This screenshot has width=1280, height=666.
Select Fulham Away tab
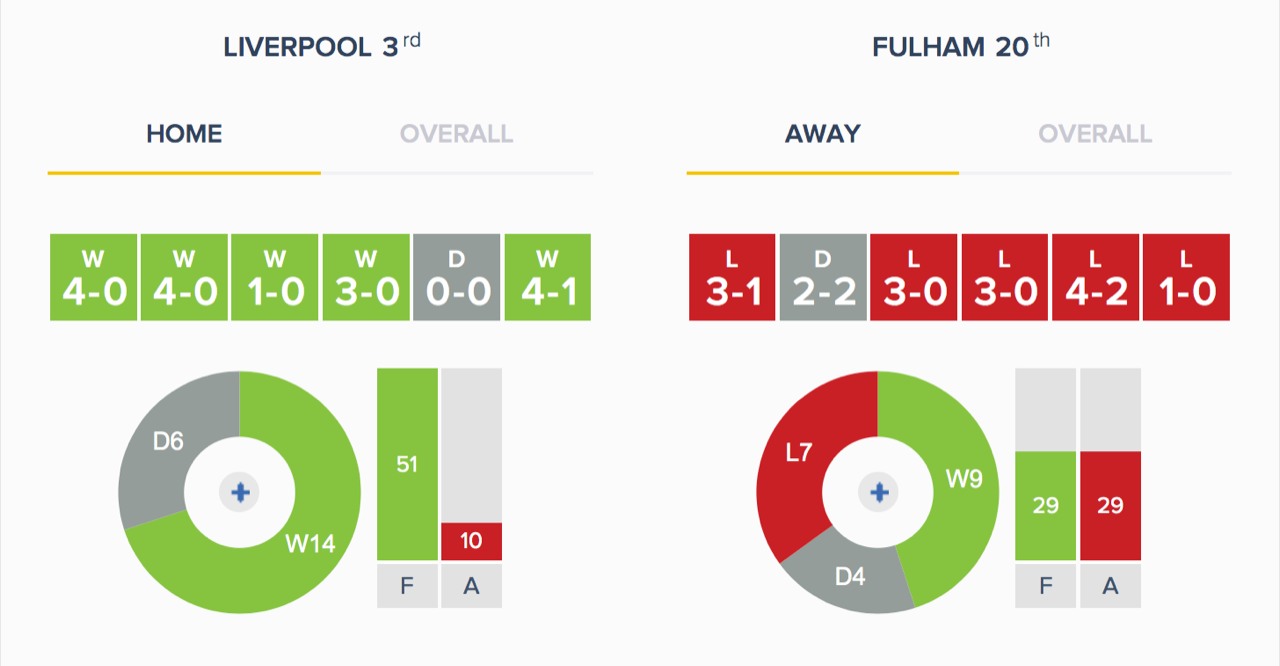pos(823,134)
